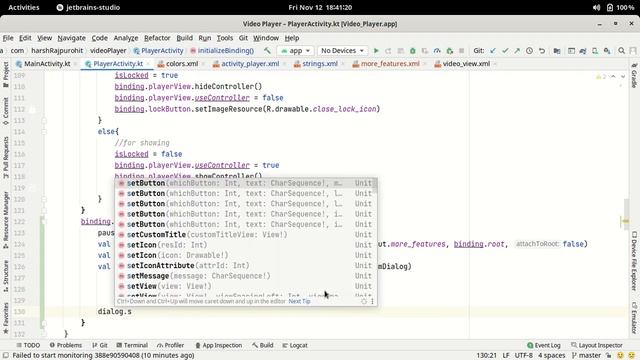Viewport: 640px width, 360px height.
Task: Click the Git Rollback undo icon
Action: click(x=542, y=51)
